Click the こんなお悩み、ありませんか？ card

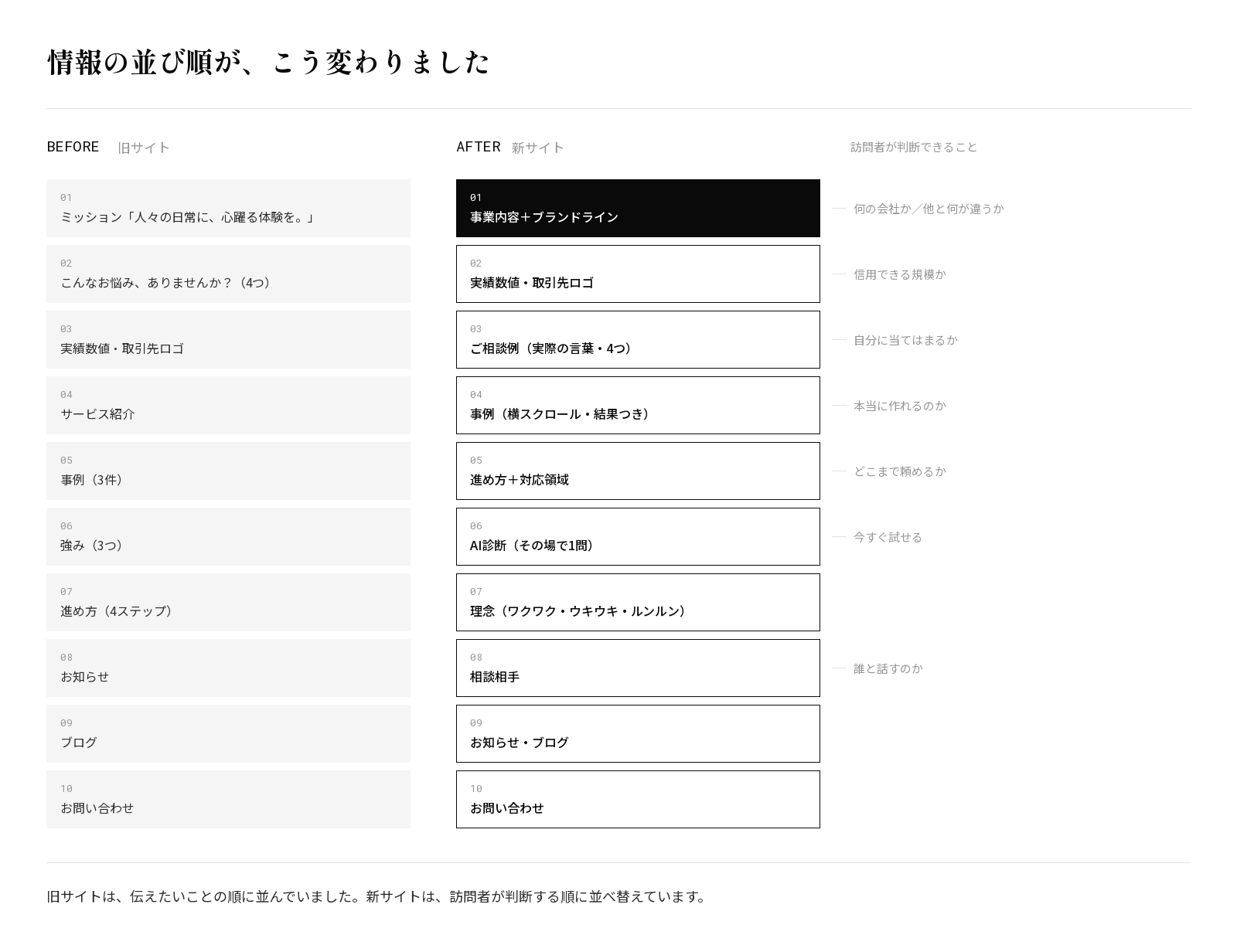(x=228, y=274)
